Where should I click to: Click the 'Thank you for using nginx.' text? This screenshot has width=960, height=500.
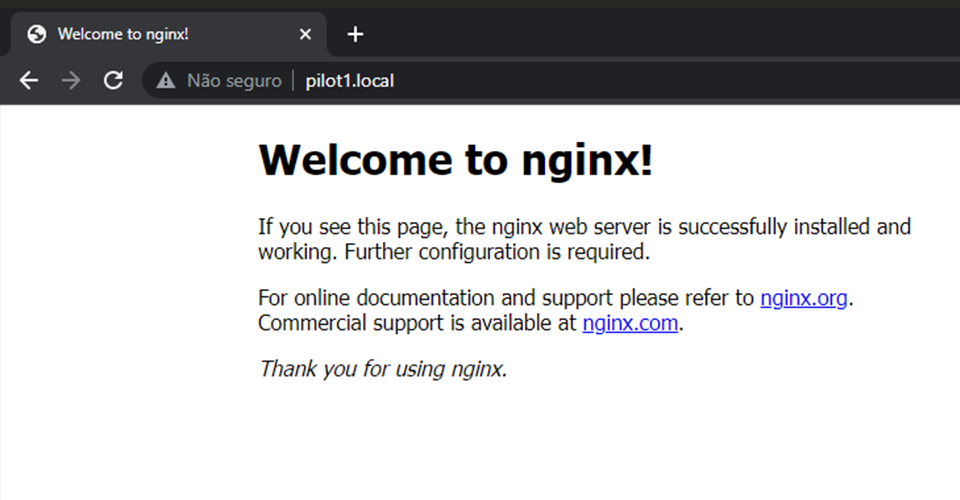383,369
